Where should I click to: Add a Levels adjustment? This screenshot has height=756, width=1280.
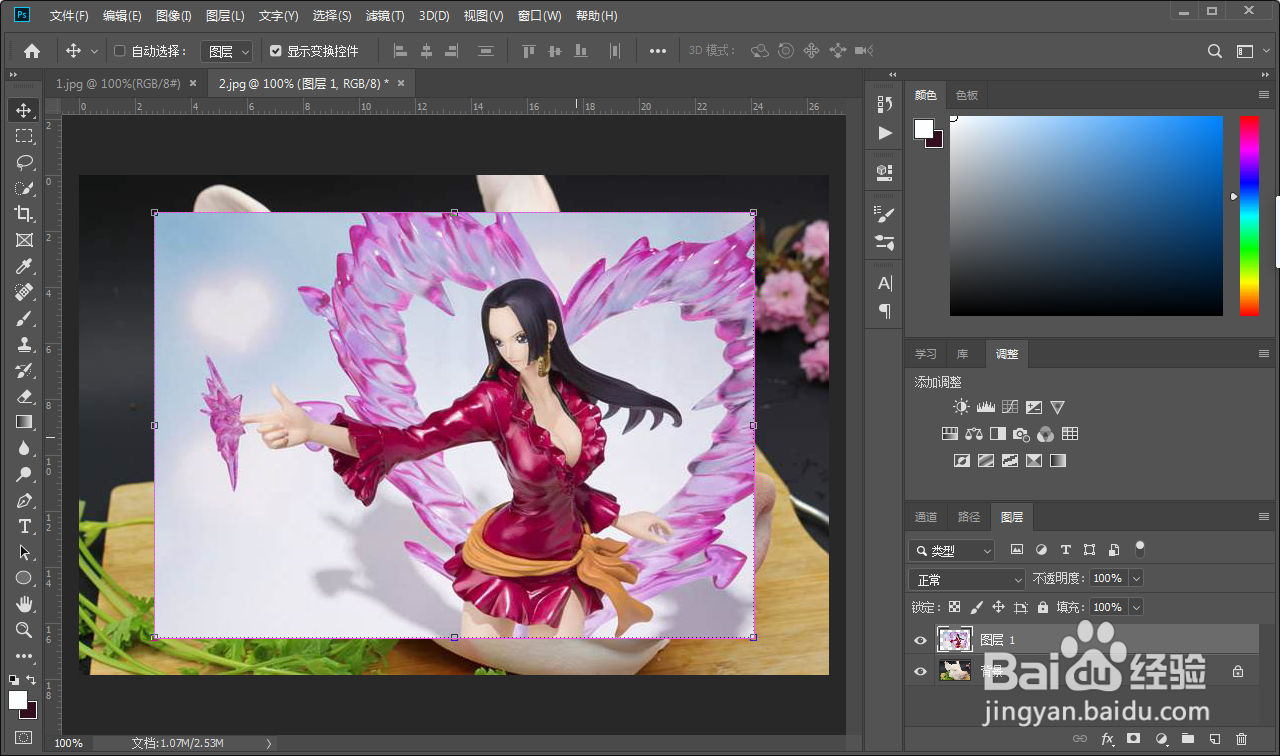tap(986, 407)
